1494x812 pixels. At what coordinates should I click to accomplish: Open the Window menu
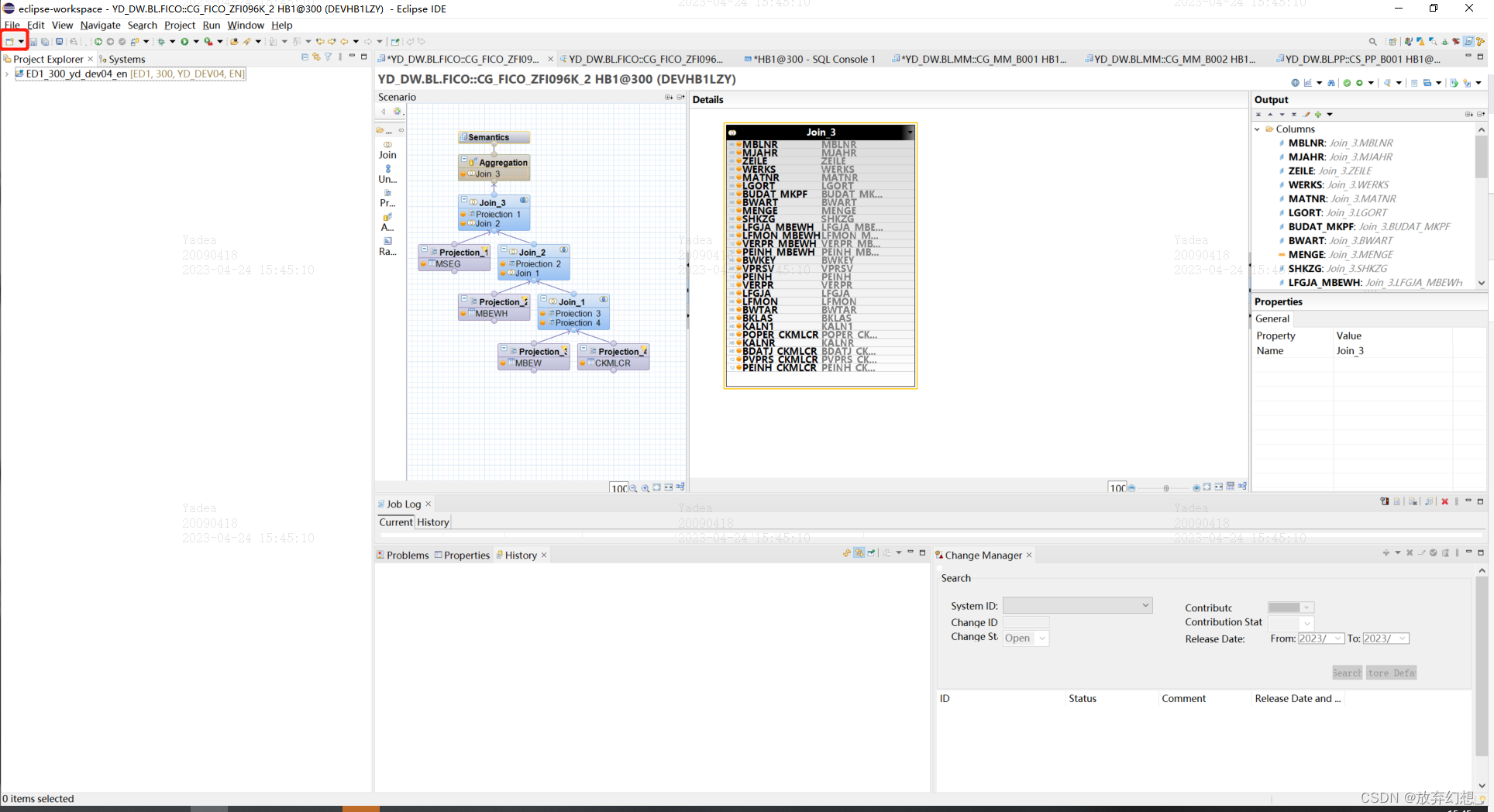[246, 26]
